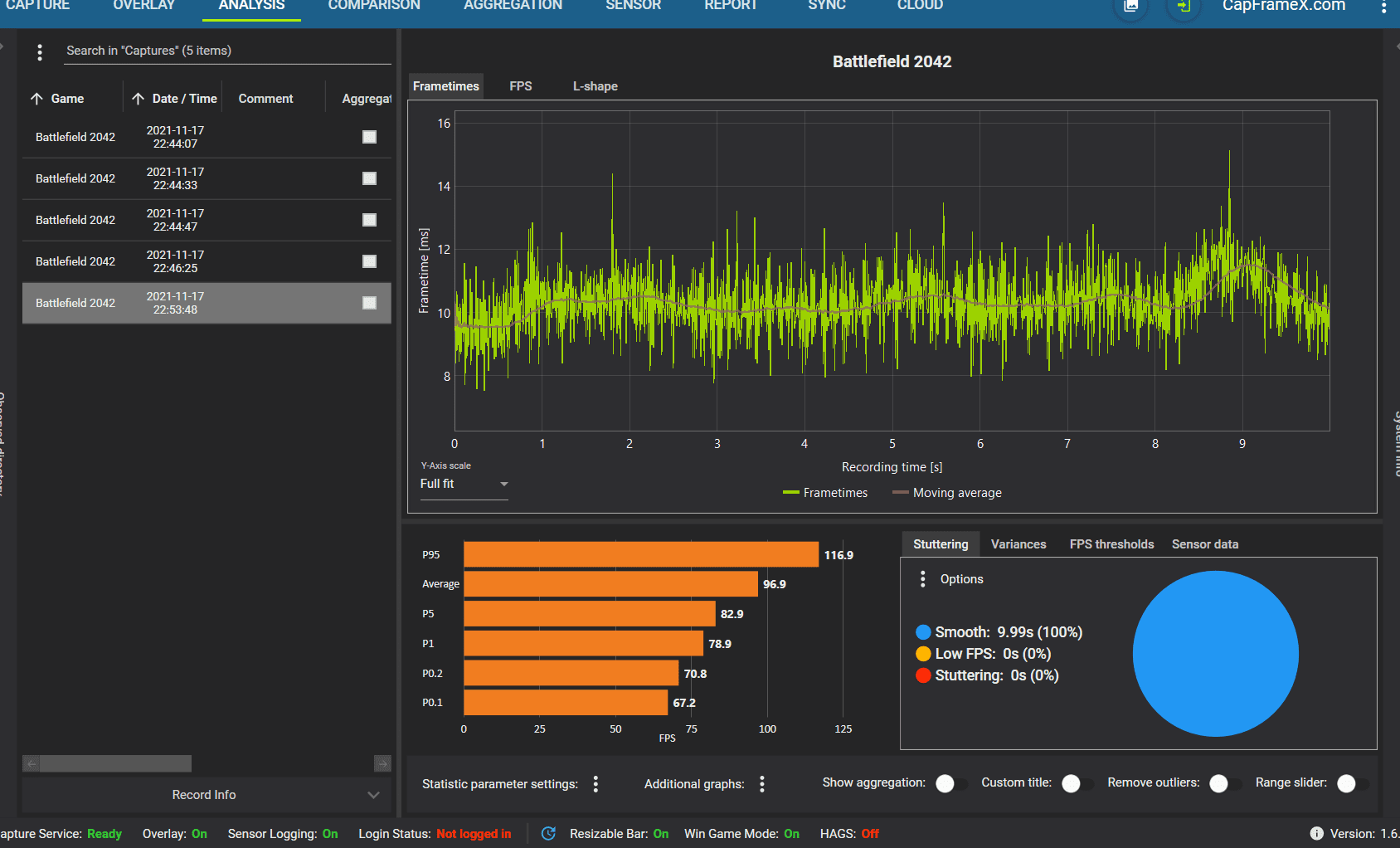Open the COMPARISON tab

click(374, 6)
